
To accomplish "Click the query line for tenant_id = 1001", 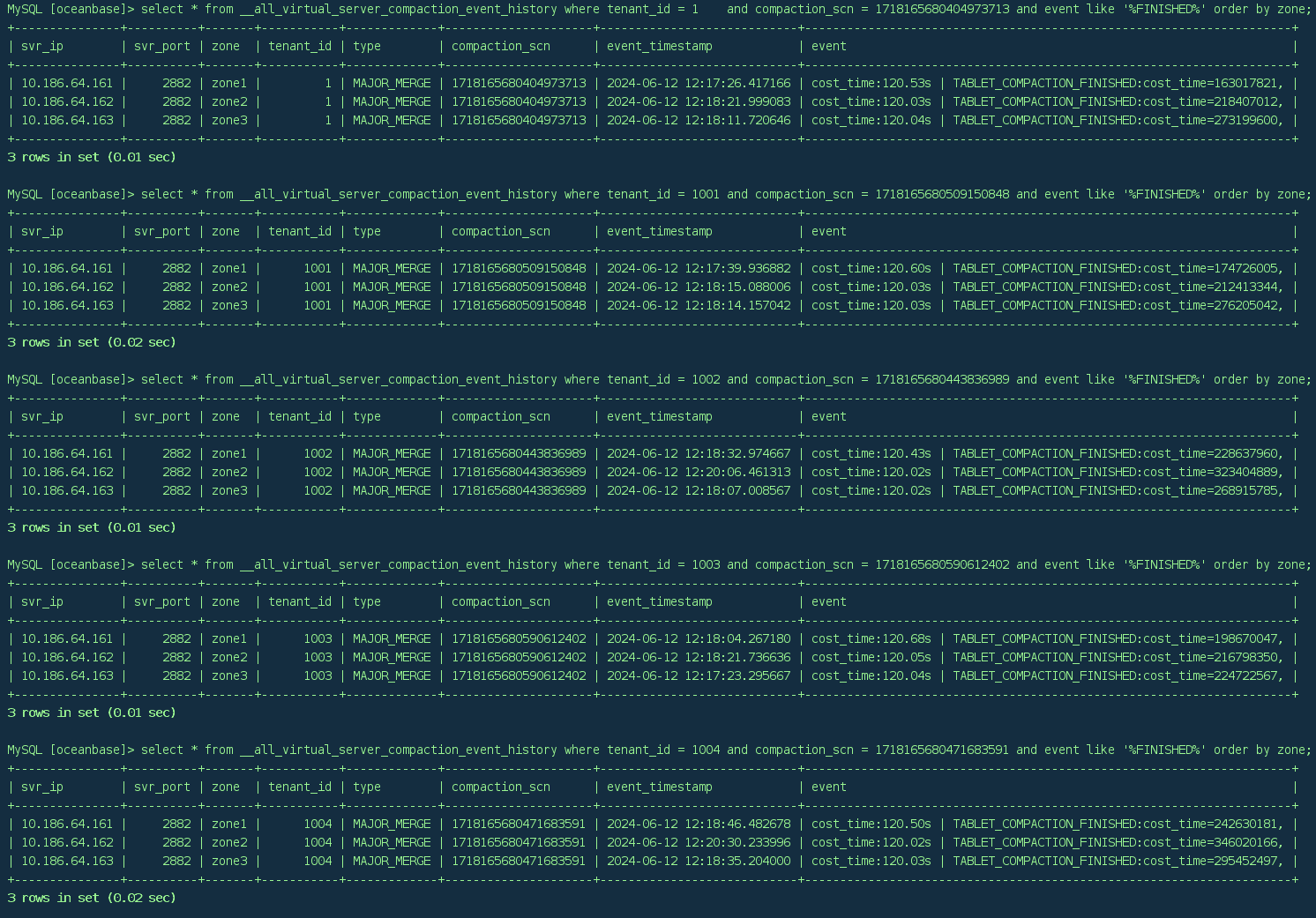I will 658,194.
